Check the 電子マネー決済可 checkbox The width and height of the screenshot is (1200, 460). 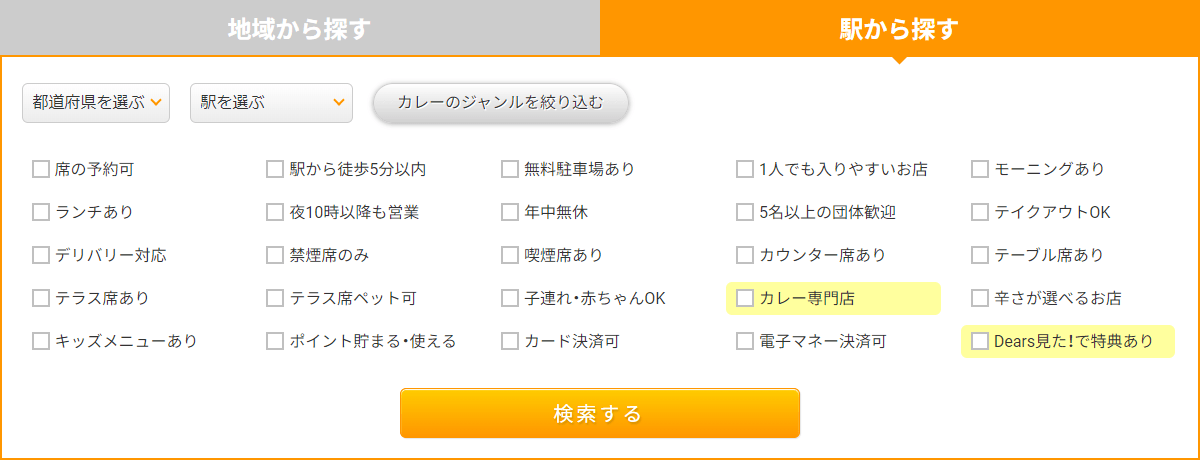coord(745,341)
